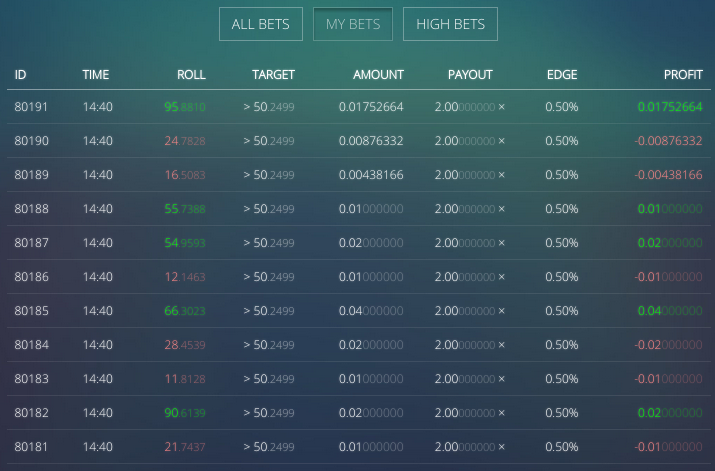
Task: Click bet ID 80182
Action: pyautogui.click(x=31, y=413)
